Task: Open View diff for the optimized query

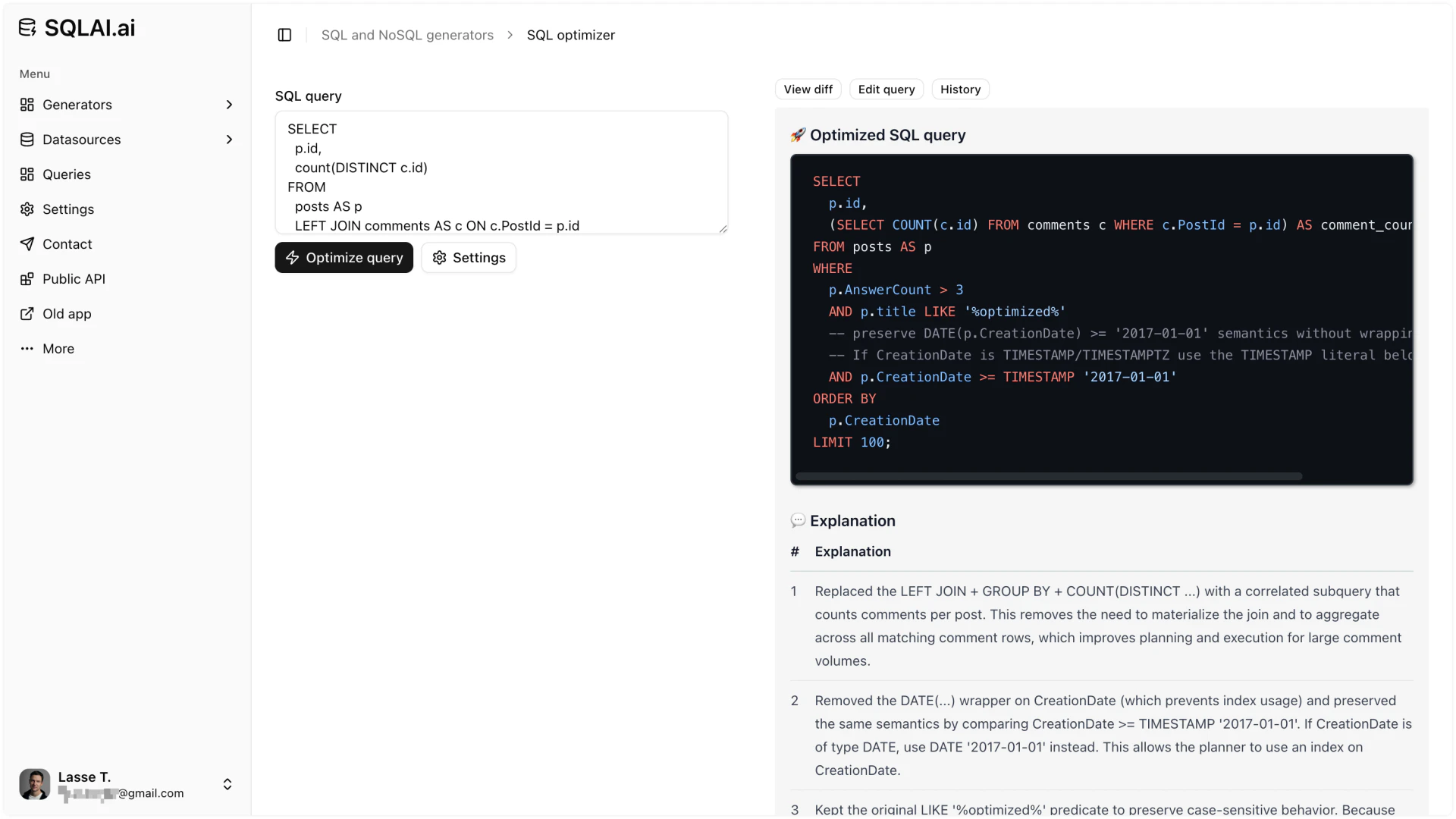Action: point(808,89)
